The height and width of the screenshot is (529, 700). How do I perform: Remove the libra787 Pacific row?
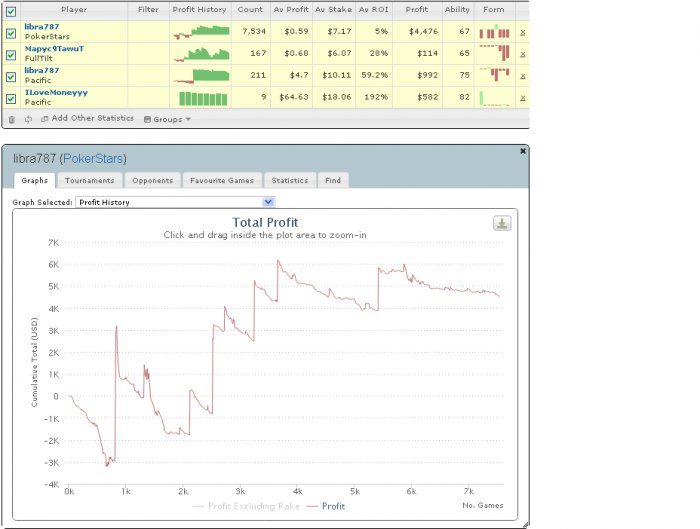click(x=522, y=76)
